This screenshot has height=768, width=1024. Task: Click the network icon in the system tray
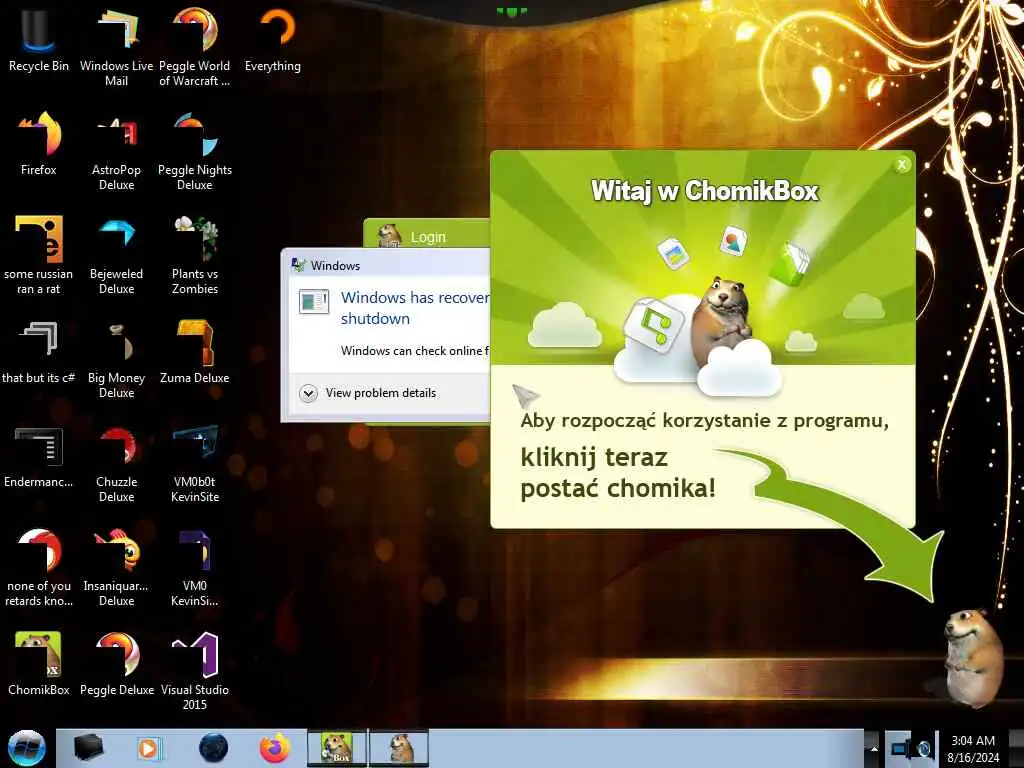[900, 748]
